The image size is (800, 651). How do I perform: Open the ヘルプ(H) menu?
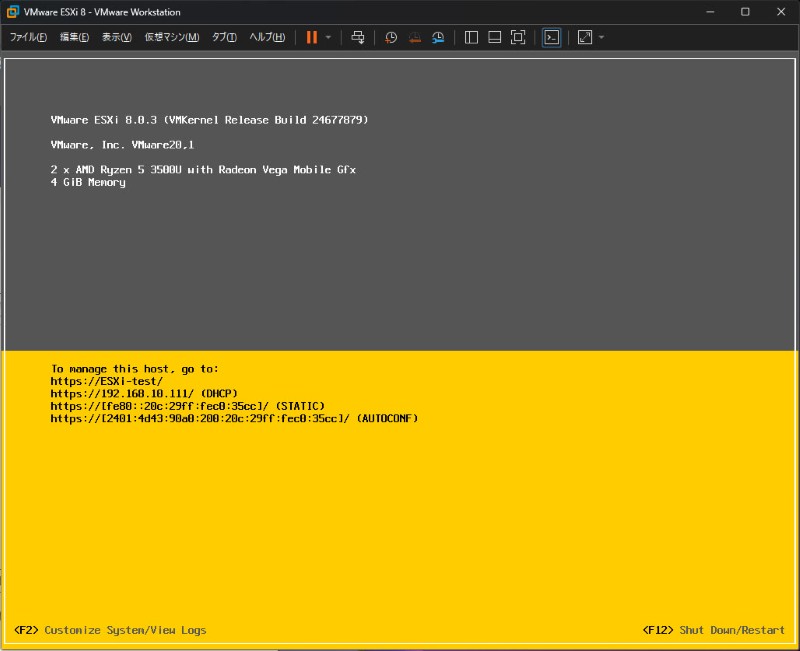point(267,37)
